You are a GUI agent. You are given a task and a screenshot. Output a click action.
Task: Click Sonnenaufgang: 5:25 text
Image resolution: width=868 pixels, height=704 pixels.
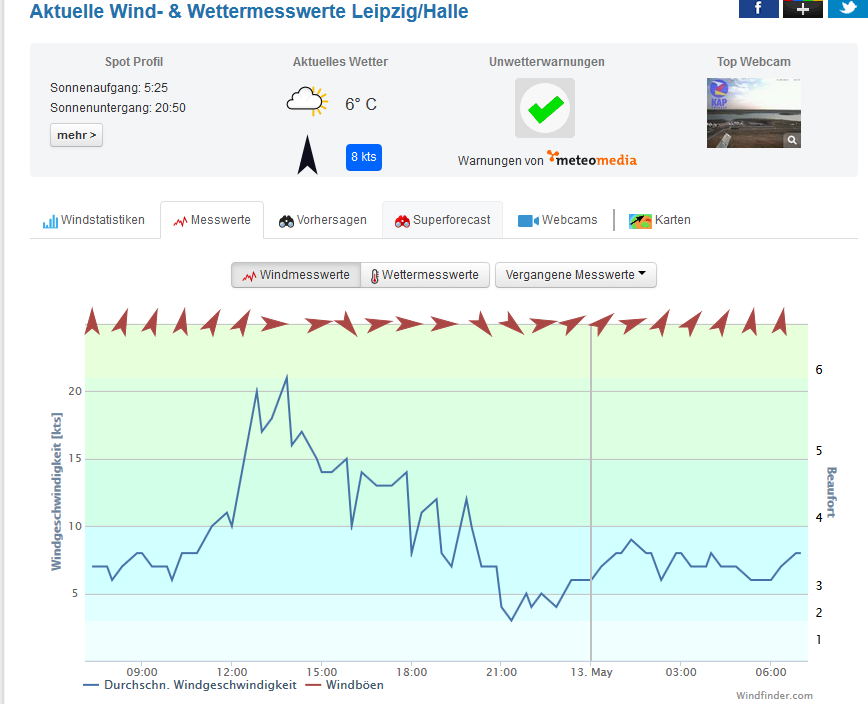point(109,88)
